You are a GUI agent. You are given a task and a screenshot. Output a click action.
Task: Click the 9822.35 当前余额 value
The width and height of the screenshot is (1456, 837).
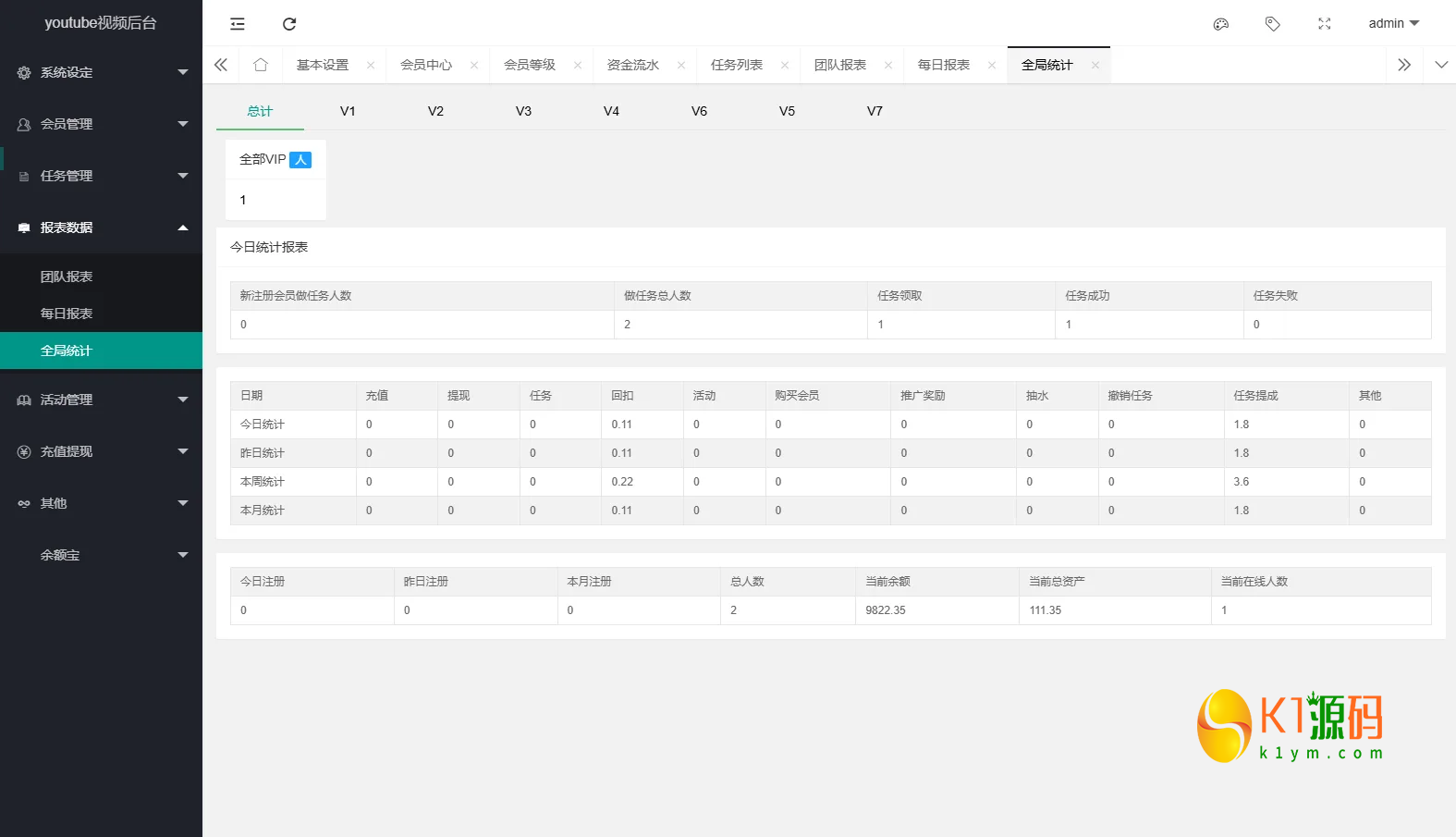coord(886,610)
